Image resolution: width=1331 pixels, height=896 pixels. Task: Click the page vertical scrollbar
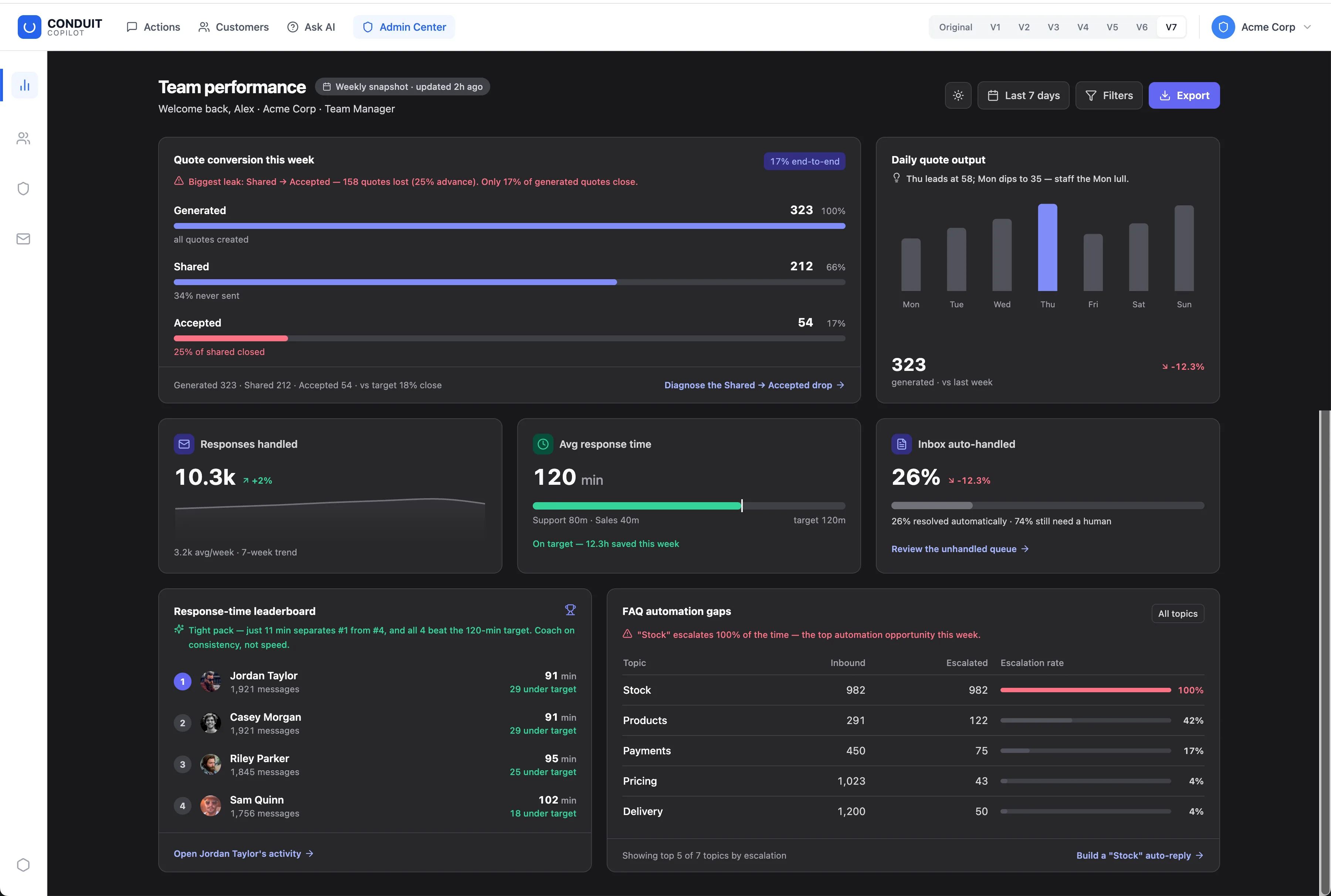pyautogui.click(x=1325, y=653)
